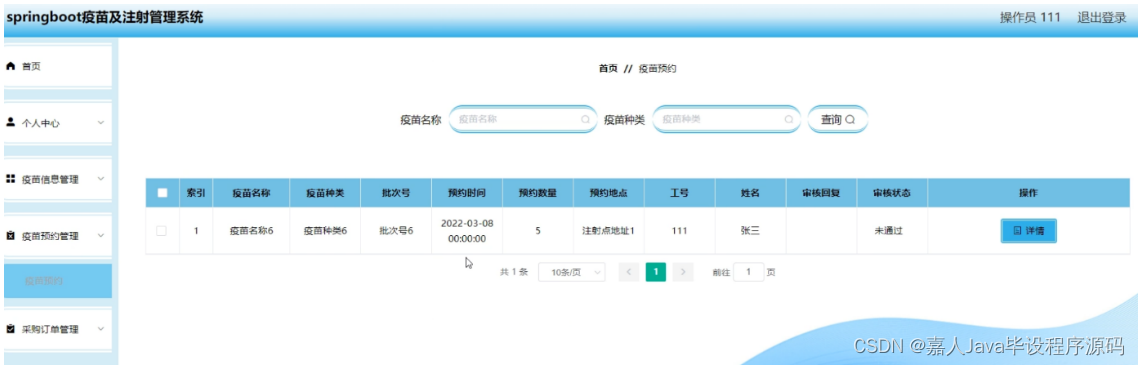
Task: Click the 工号 column header
Action: 679,193
